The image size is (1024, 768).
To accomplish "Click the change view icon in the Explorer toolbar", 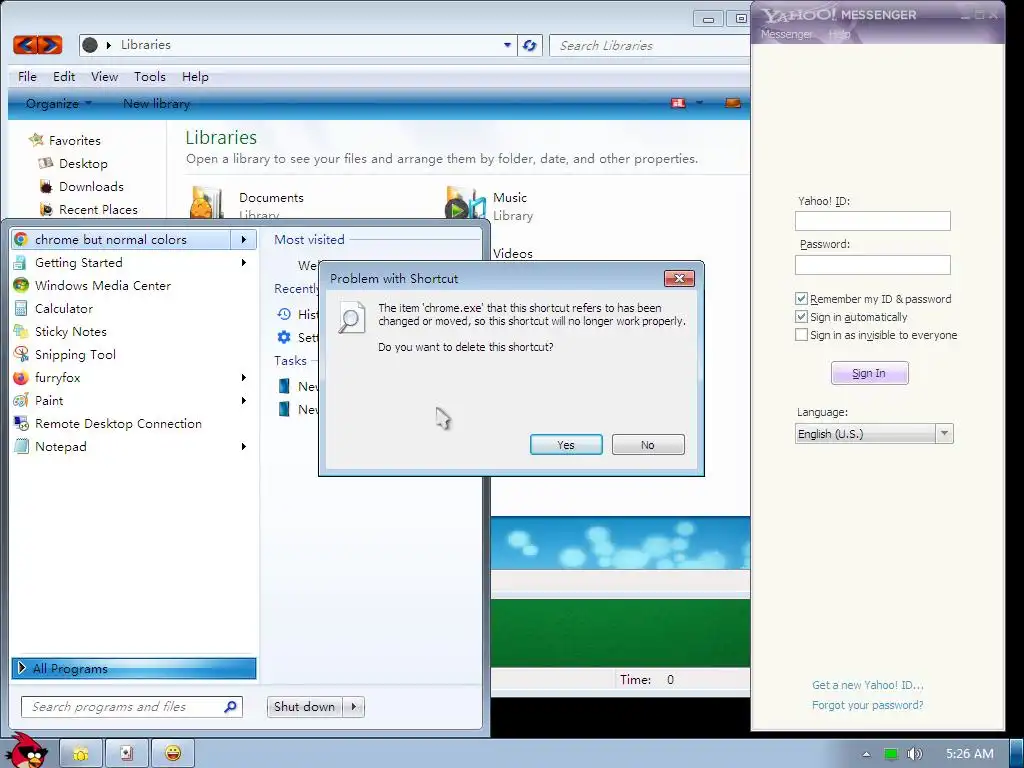I will (679, 103).
